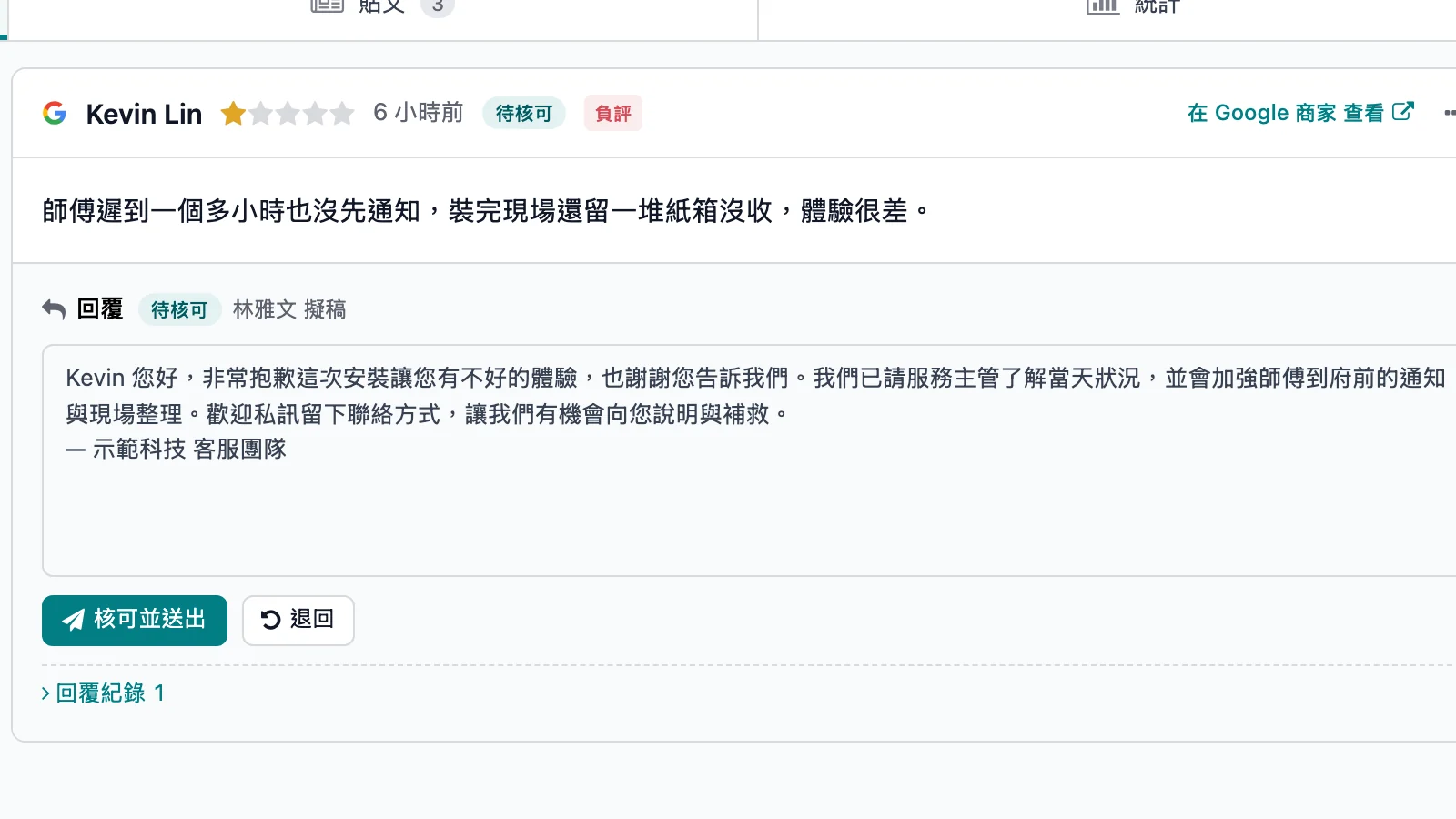Image resolution: width=1456 pixels, height=819 pixels.
Task: Click the undo icon in the 退回 button
Action: point(270,620)
